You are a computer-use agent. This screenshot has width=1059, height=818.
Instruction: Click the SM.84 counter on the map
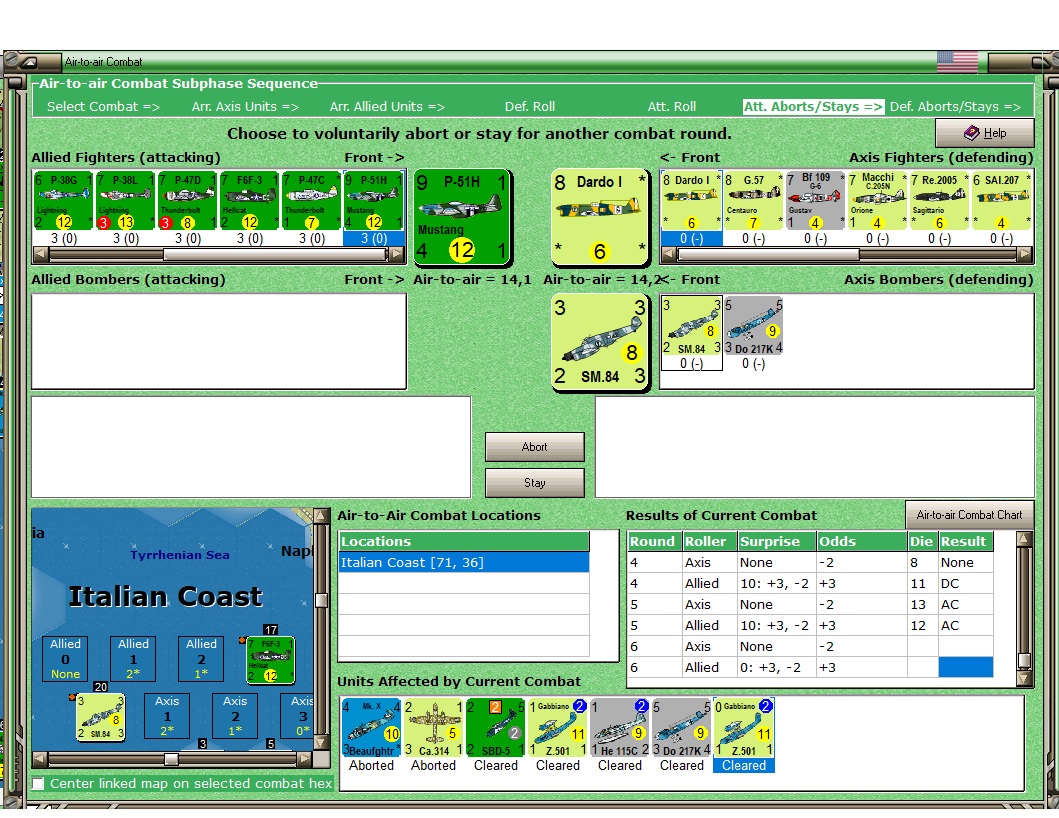(101, 717)
